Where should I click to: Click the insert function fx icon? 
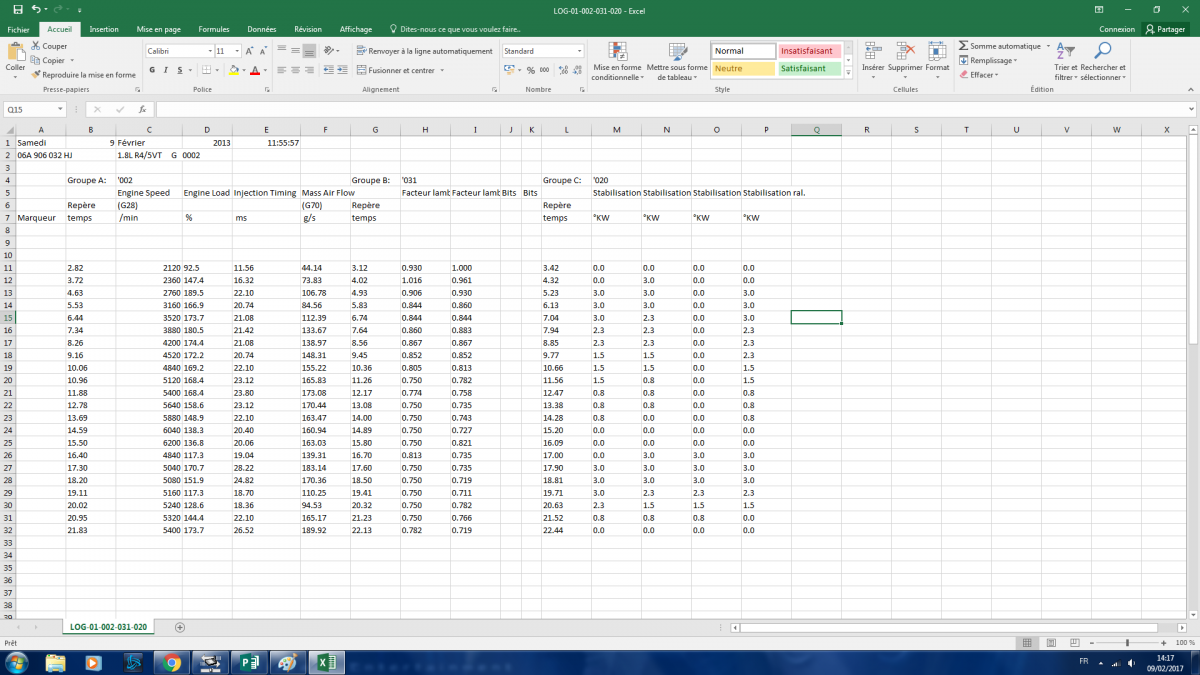(x=142, y=110)
